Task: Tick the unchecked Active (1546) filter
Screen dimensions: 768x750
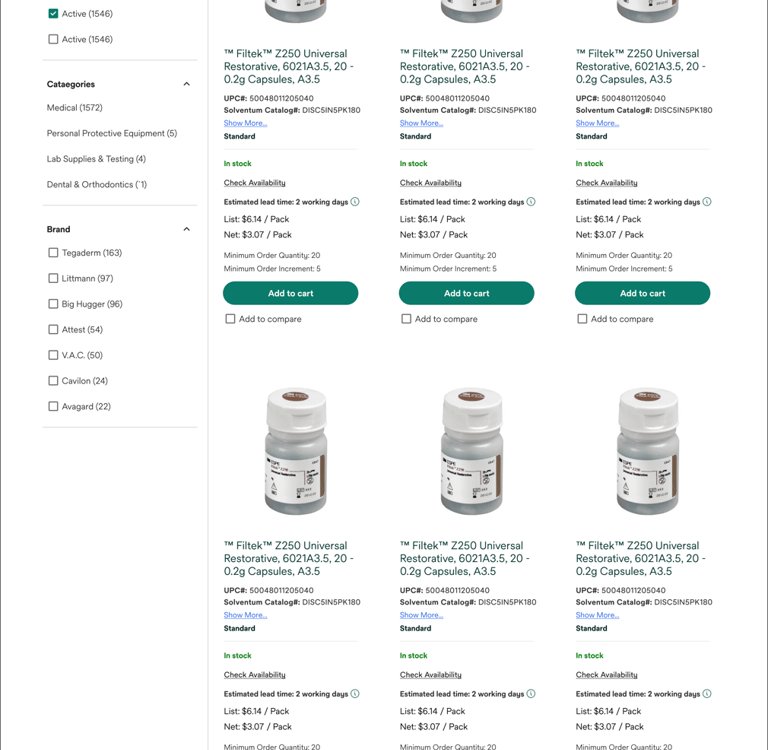Action: (53, 39)
